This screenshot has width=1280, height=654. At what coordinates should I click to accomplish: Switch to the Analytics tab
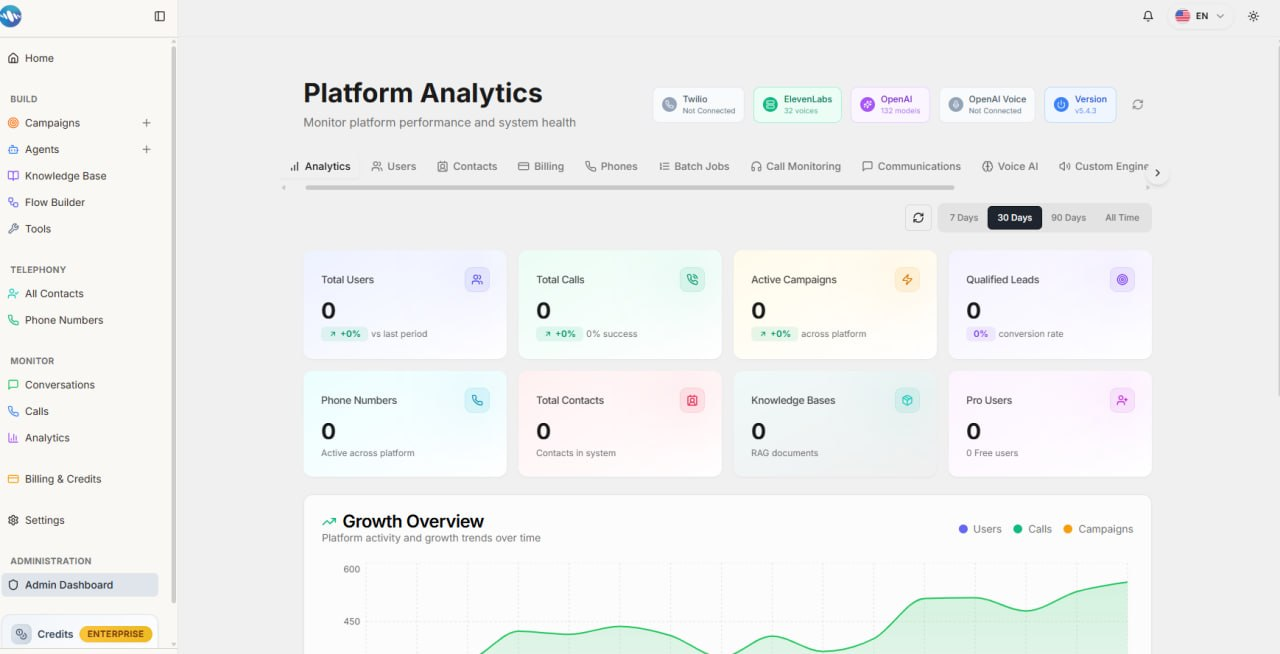(320, 166)
